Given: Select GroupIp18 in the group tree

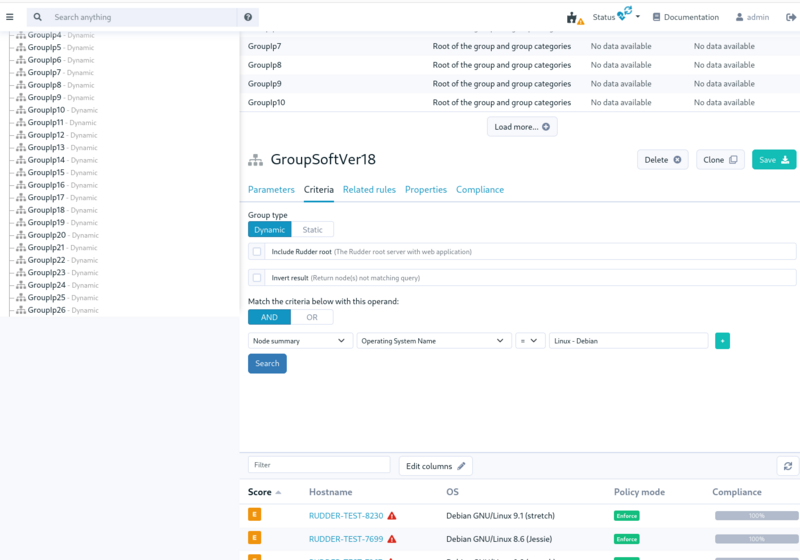Looking at the screenshot, I should tap(46, 210).
